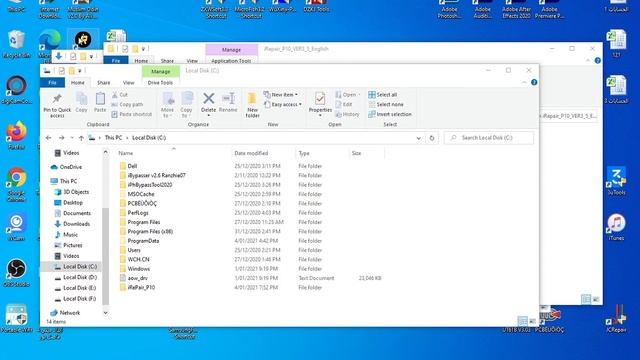Screen dimensions: 640x360
Task: Switch to the Share tab
Action: tap(104, 82)
